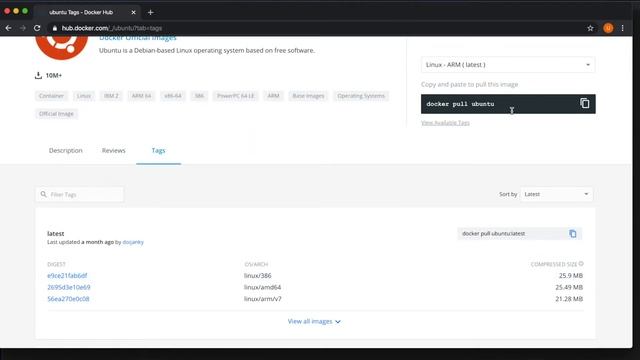Click the ARM tag chip
Viewport: 640px width, 360px height.
pyautogui.click(x=273, y=96)
